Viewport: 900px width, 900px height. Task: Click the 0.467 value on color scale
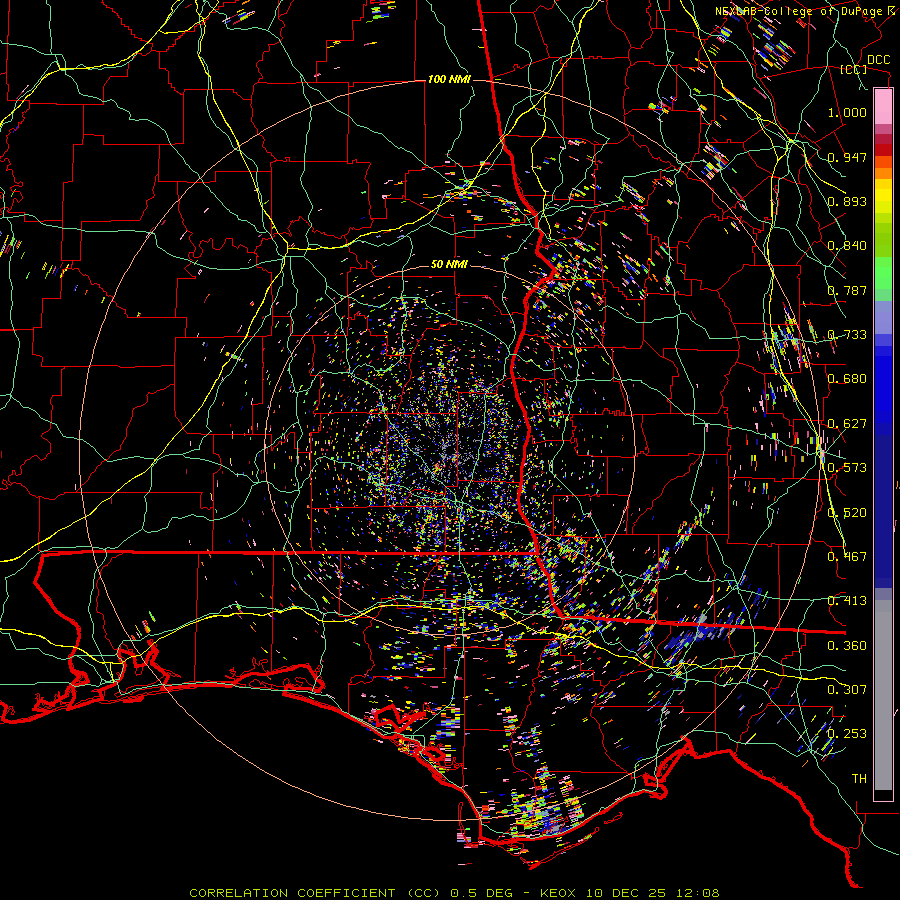[847, 557]
